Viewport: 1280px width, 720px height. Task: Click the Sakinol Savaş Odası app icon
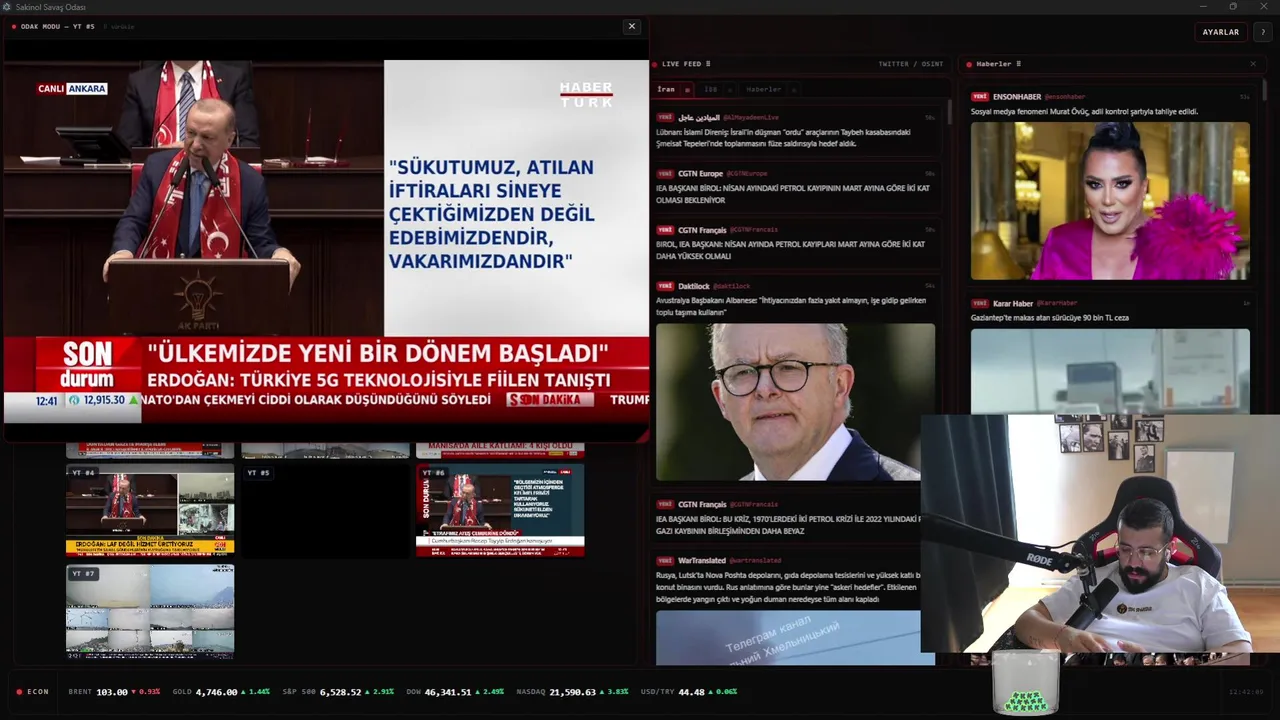point(7,7)
